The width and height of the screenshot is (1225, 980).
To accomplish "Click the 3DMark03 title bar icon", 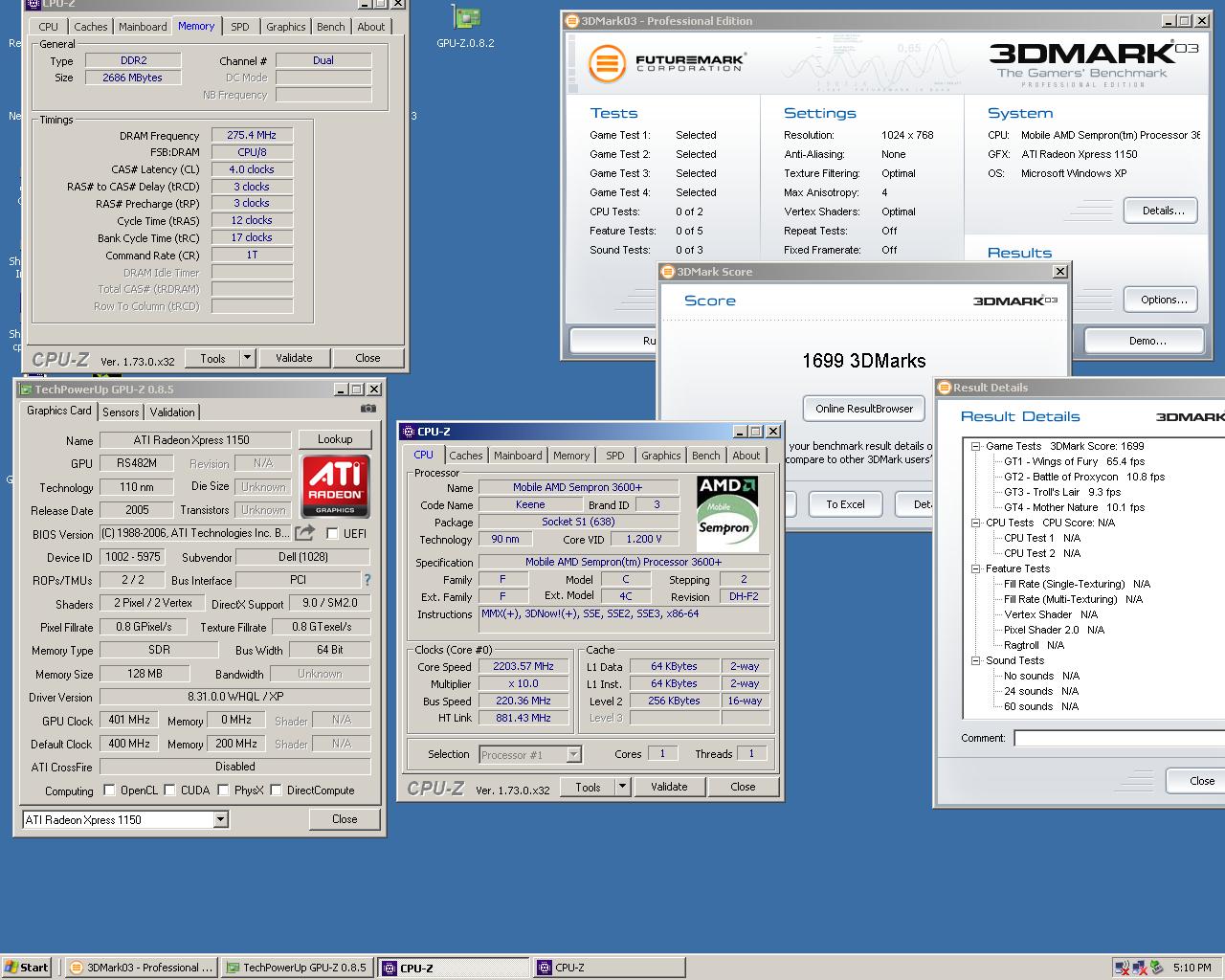I will [571, 21].
